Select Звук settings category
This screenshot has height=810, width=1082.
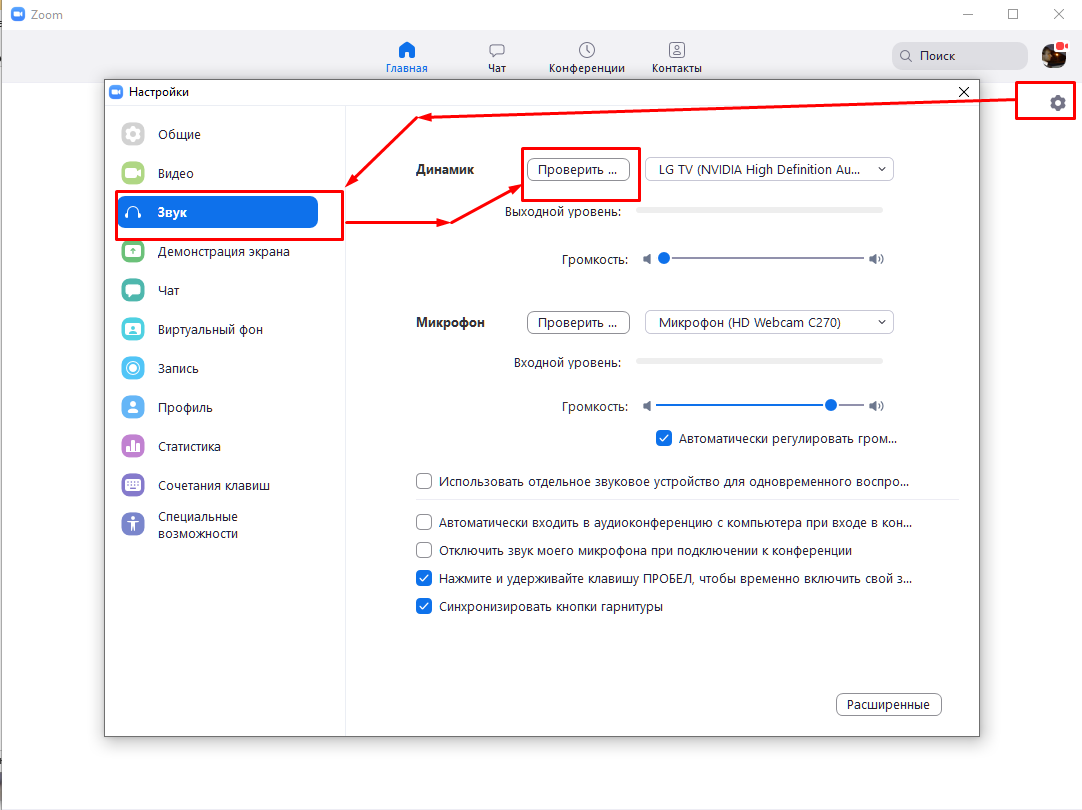pyautogui.click(x=218, y=212)
